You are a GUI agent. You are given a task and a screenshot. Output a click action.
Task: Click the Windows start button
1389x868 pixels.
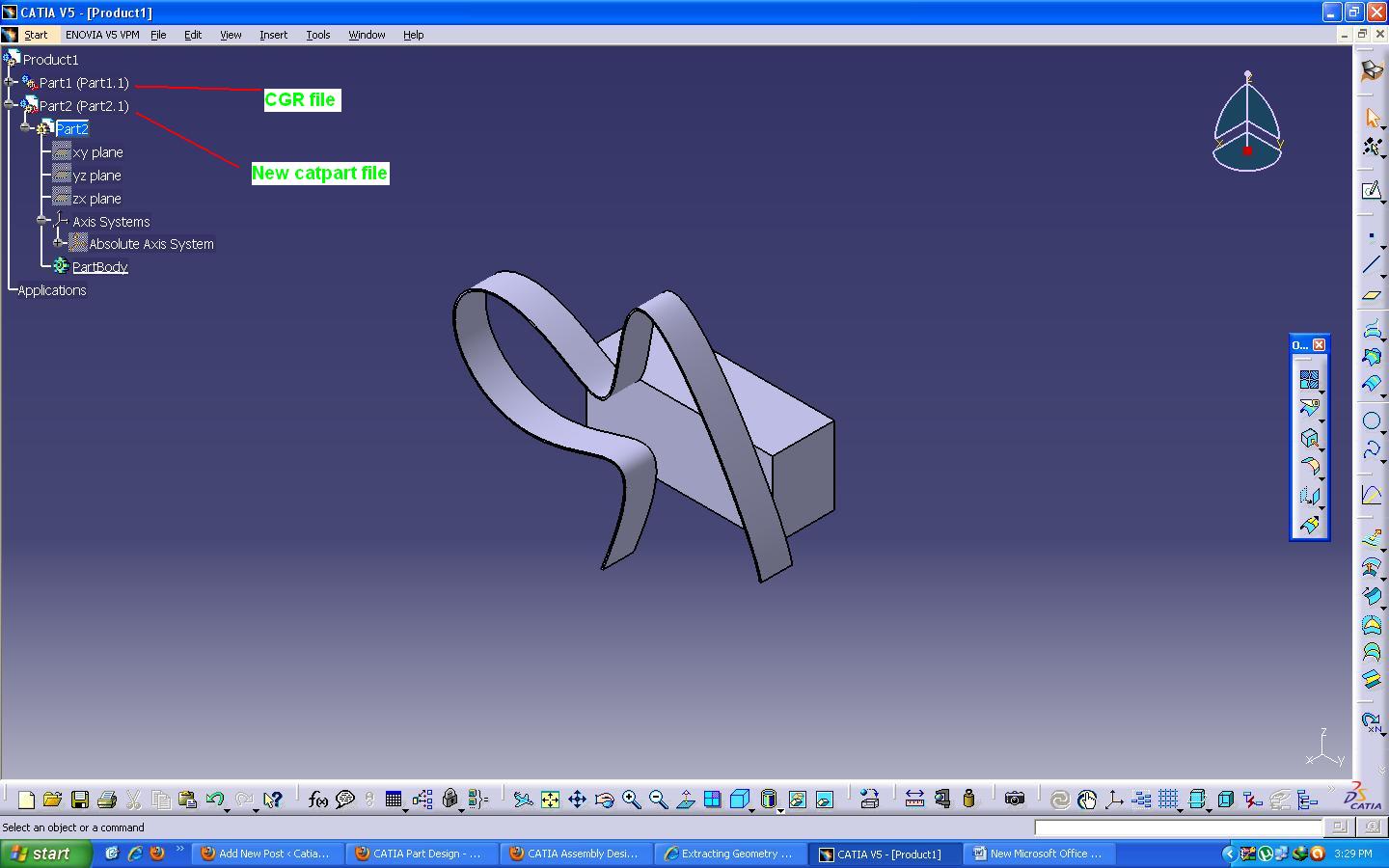click(x=45, y=854)
